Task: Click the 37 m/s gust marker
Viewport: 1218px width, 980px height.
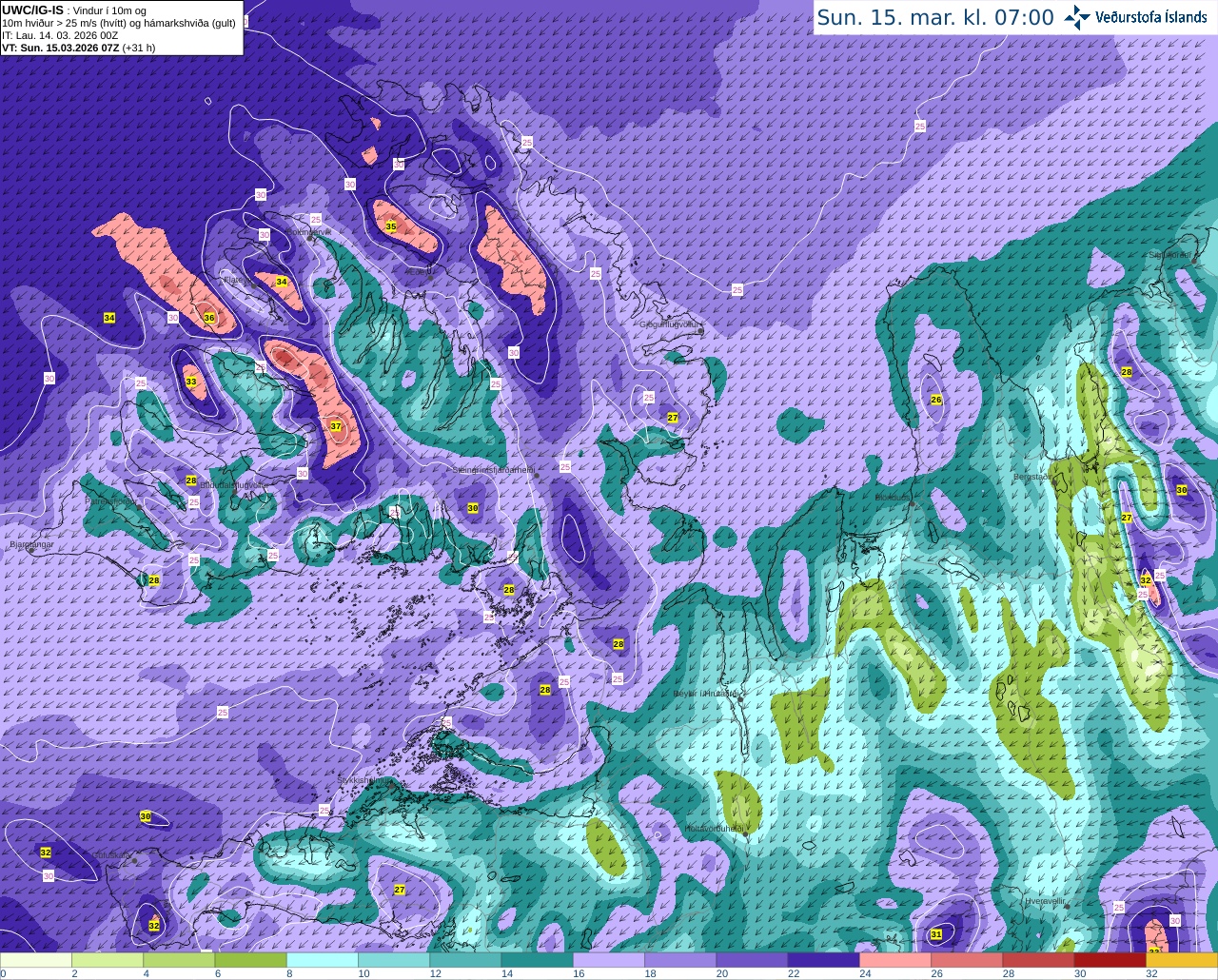Action: click(336, 426)
